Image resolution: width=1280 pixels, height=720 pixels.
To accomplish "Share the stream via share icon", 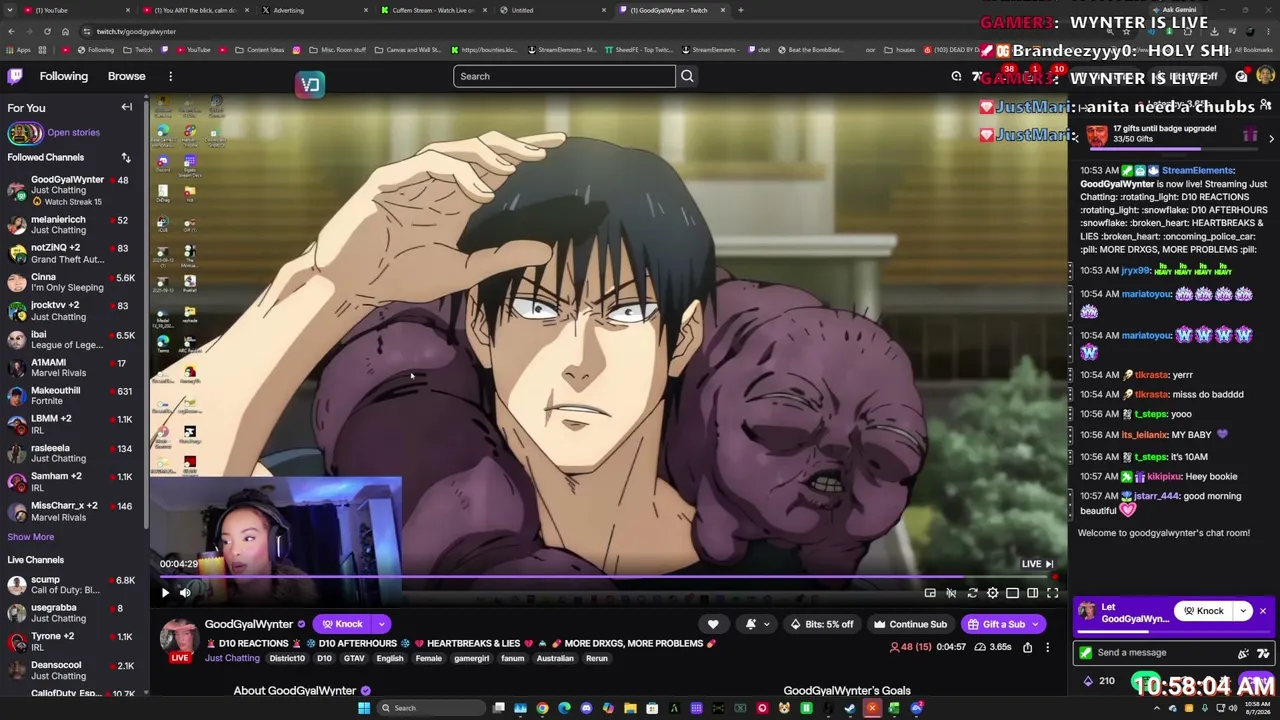I will pos(1027,647).
